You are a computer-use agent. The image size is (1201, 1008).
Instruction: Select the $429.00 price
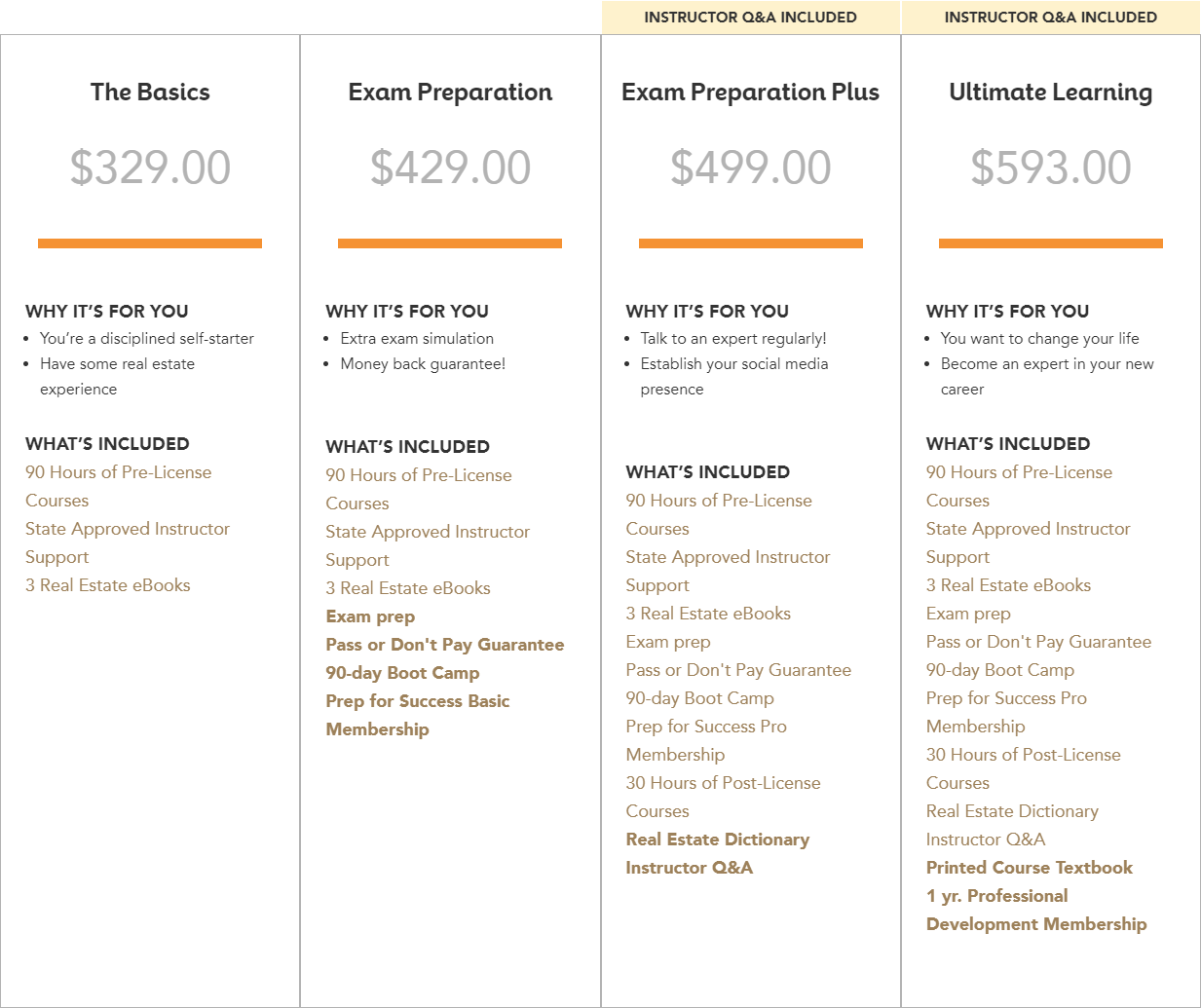tap(450, 168)
